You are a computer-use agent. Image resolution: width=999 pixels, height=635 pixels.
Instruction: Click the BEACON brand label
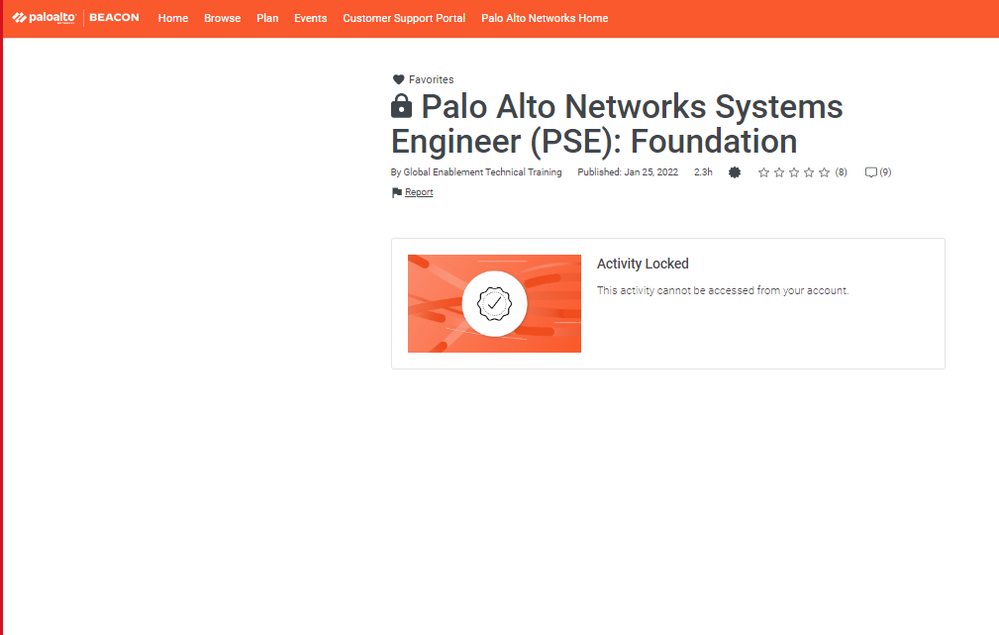click(114, 18)
